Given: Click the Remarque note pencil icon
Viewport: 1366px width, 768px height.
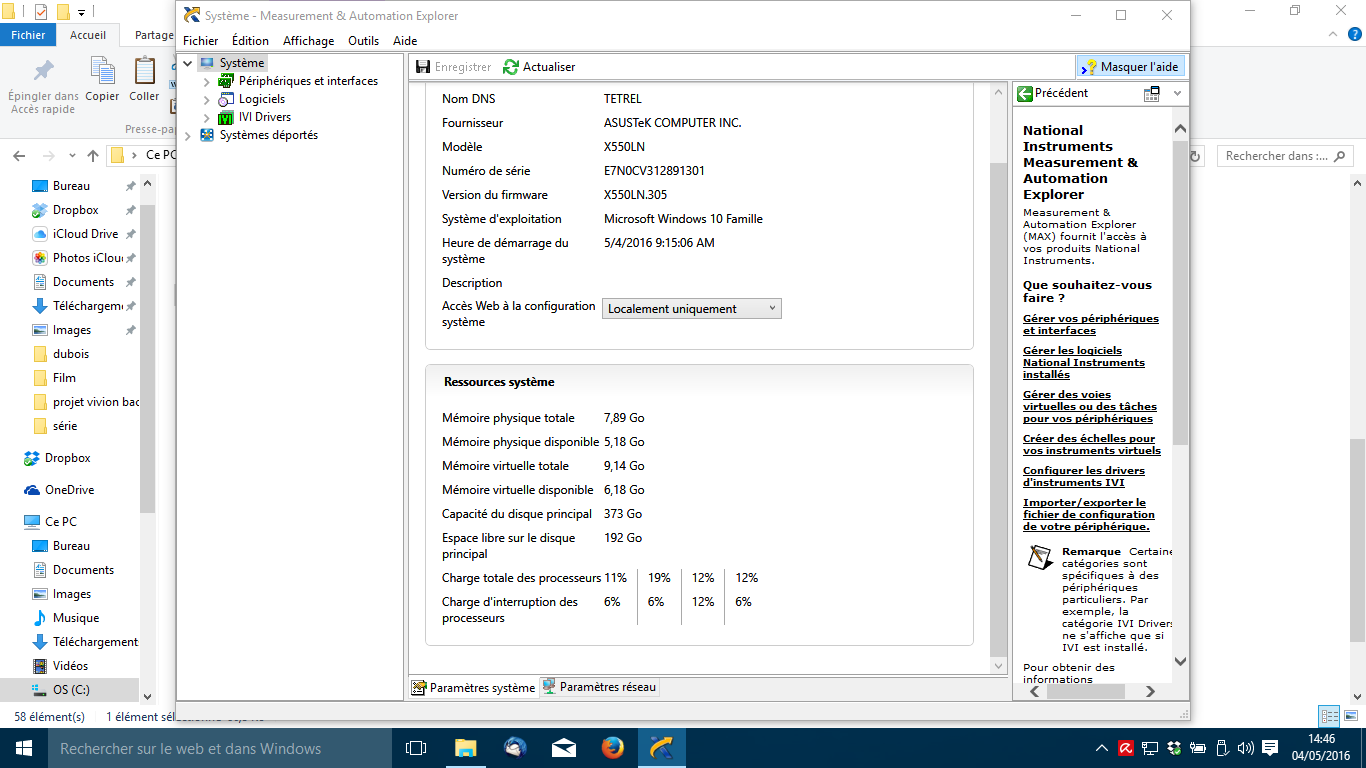Looking at the screenshot, I should (x=1041, y=557).
